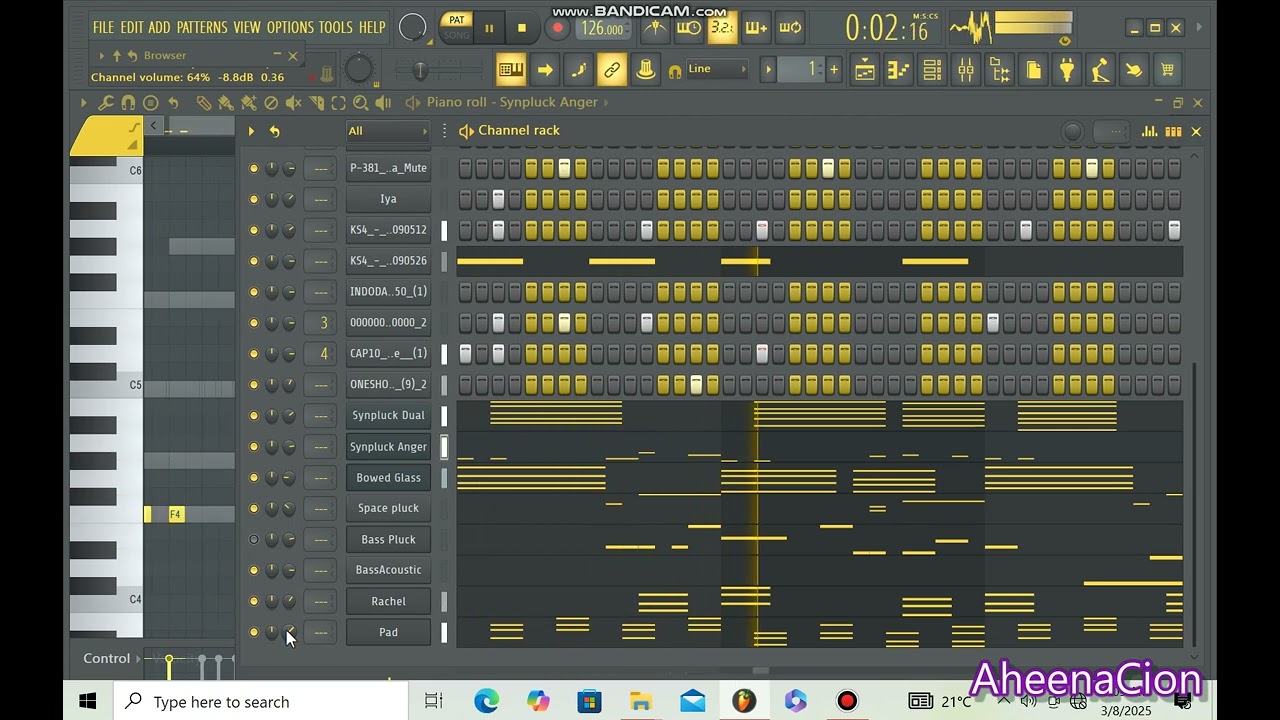Open the FILE menu
Image resolution: width=1280 pixels, height=720 pixels.
(x=103, y=28)
